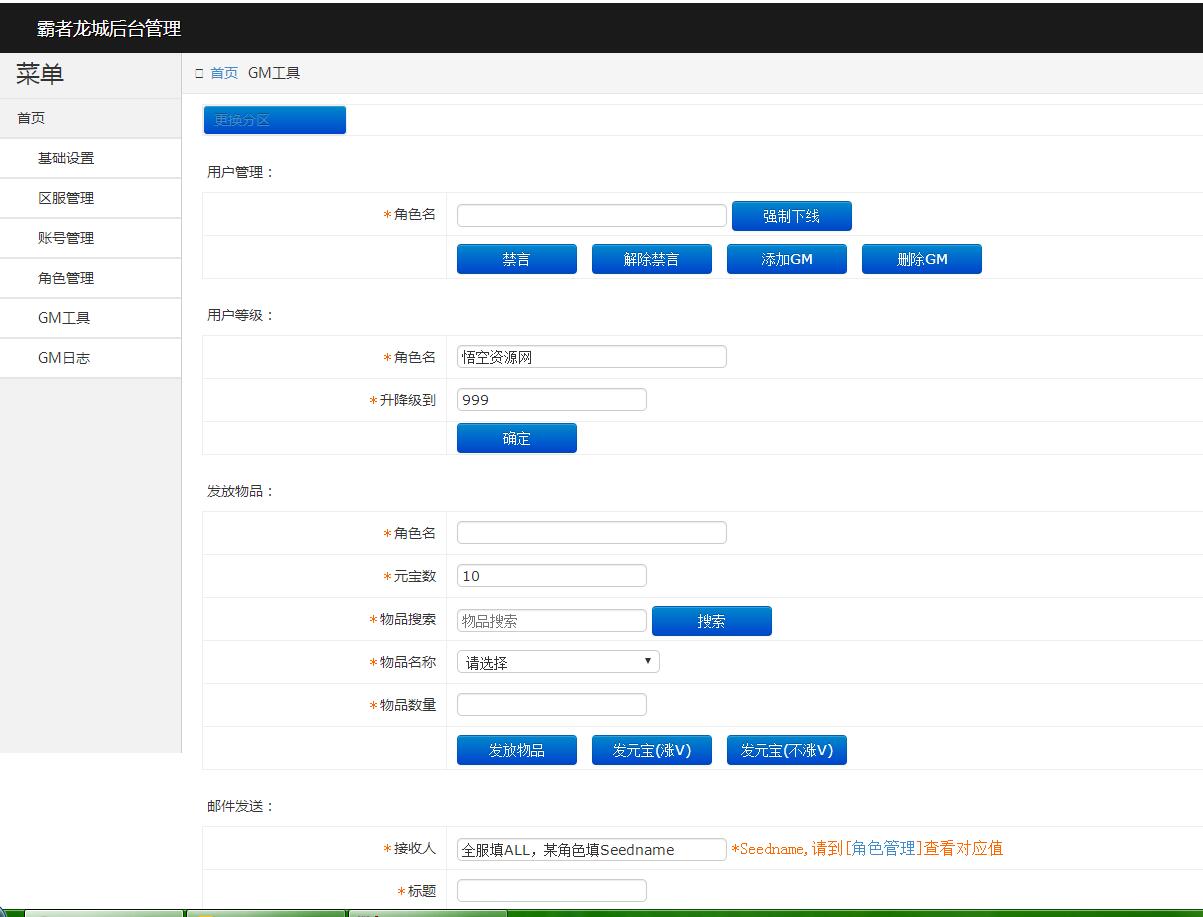This screenshot has width=1203, height=917.
Task: Confirm level change with 确定 button
Action: click(x=516, y=438)
